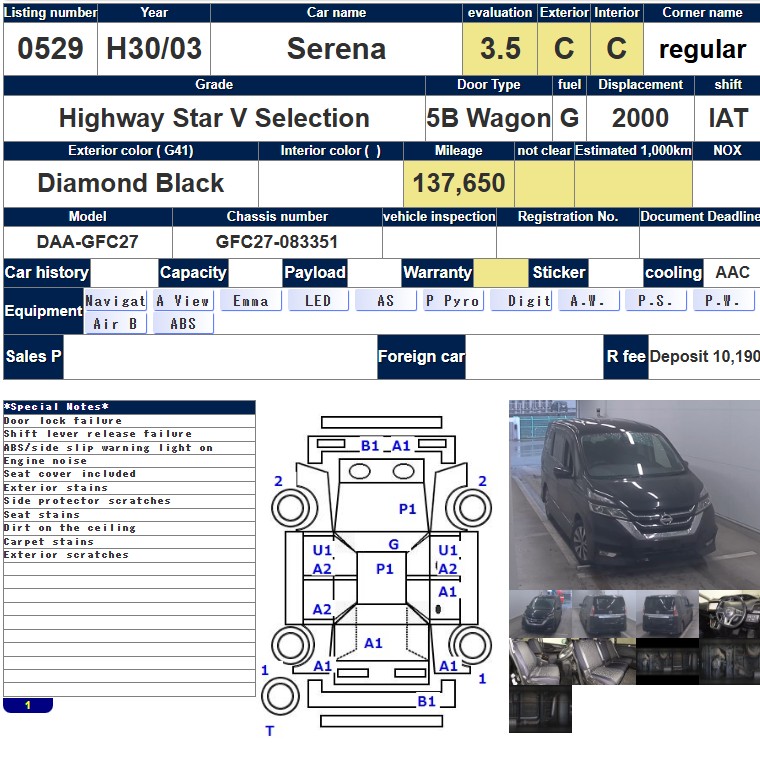The image size is (760, 759).
Task: Click page 1 button below special notes
Action: (28, 705)
